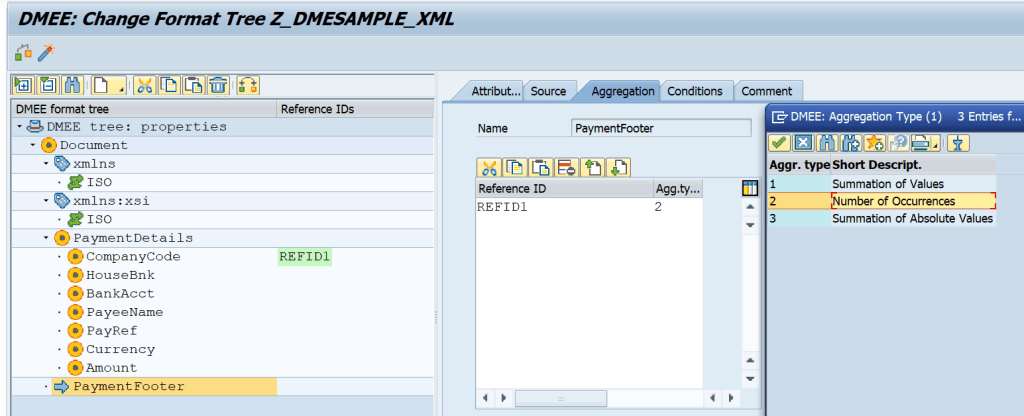Select the PayRef tree node
Image resolution: width=1024 pixels, height=416 pixels.
click(112, 331)
